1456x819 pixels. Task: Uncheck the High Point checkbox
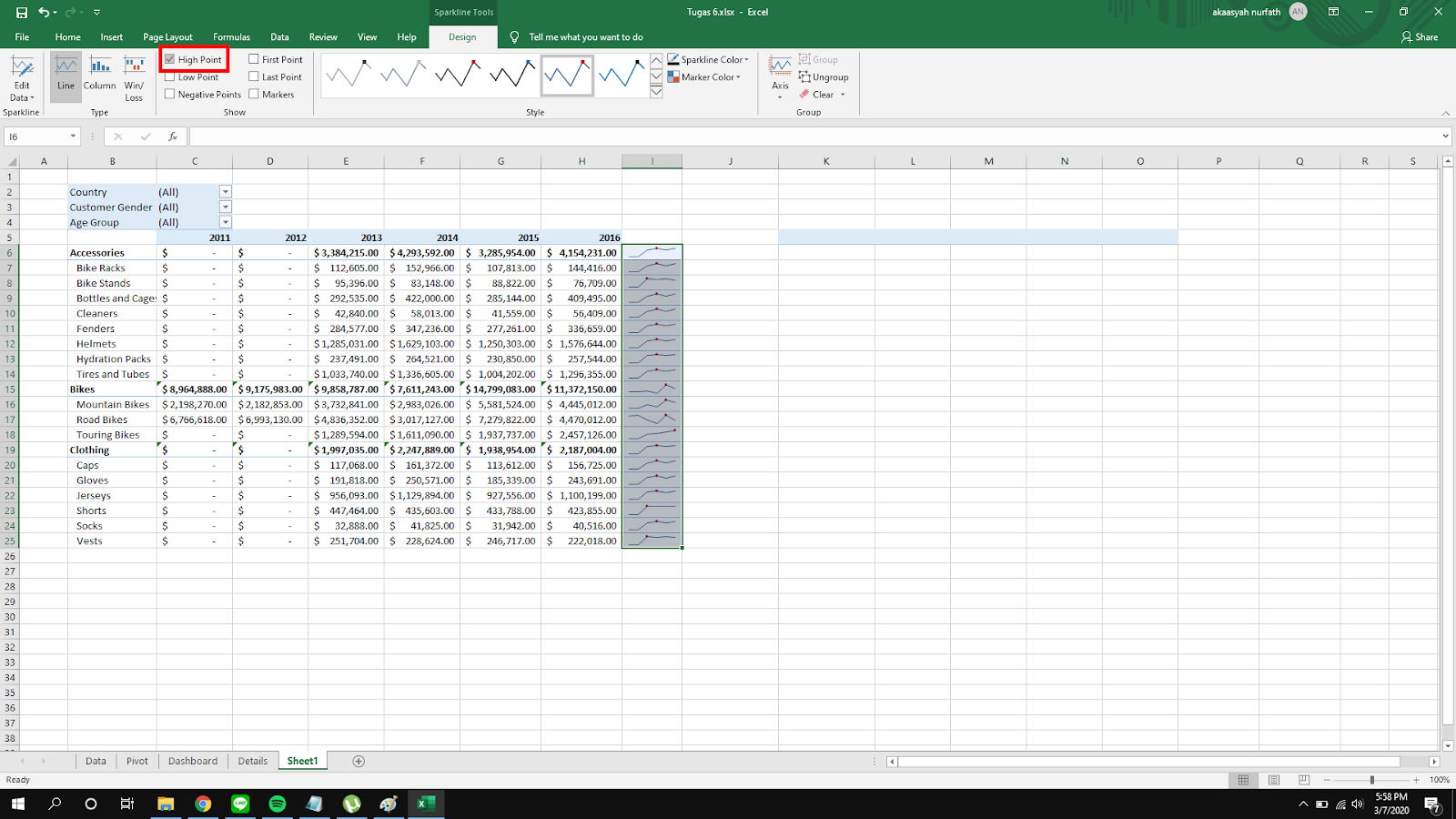[x=170, y=59]
